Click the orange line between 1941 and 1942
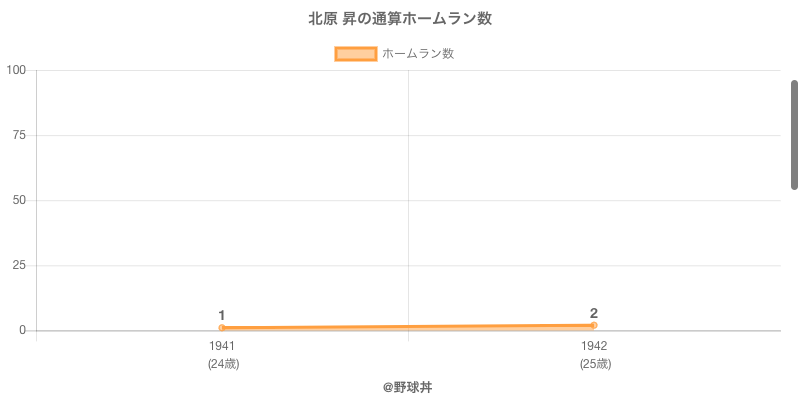Image resolution: width=800 pixels, height=400 pixels. (x=408, y=327)
